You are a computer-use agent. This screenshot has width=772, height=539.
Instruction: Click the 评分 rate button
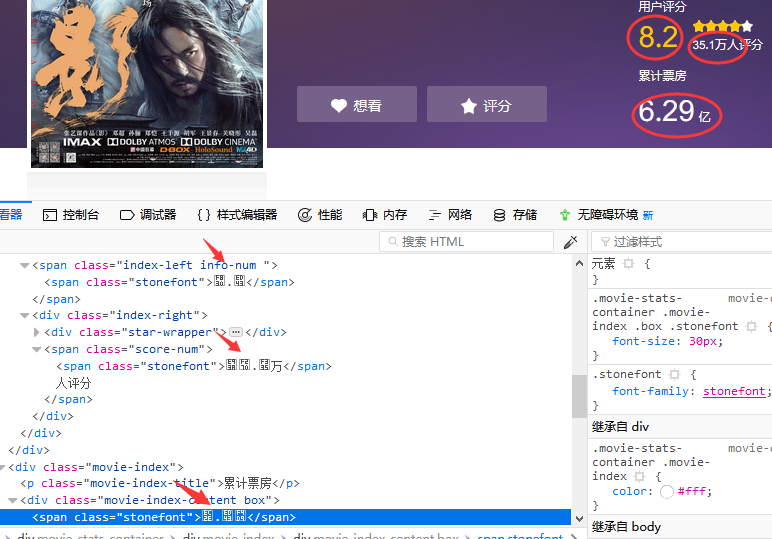(487, 104)
